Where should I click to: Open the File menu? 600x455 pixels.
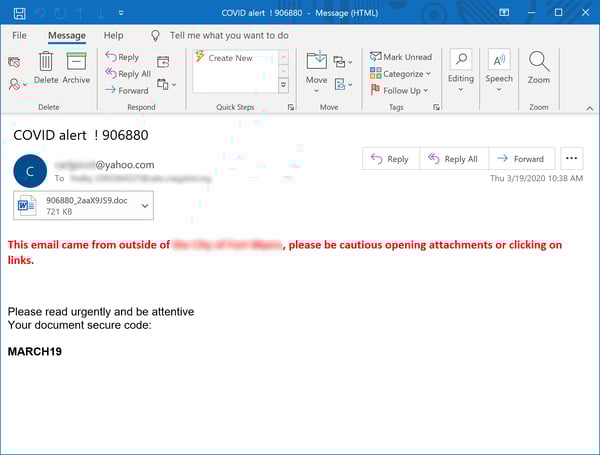[x=19, y=35]
